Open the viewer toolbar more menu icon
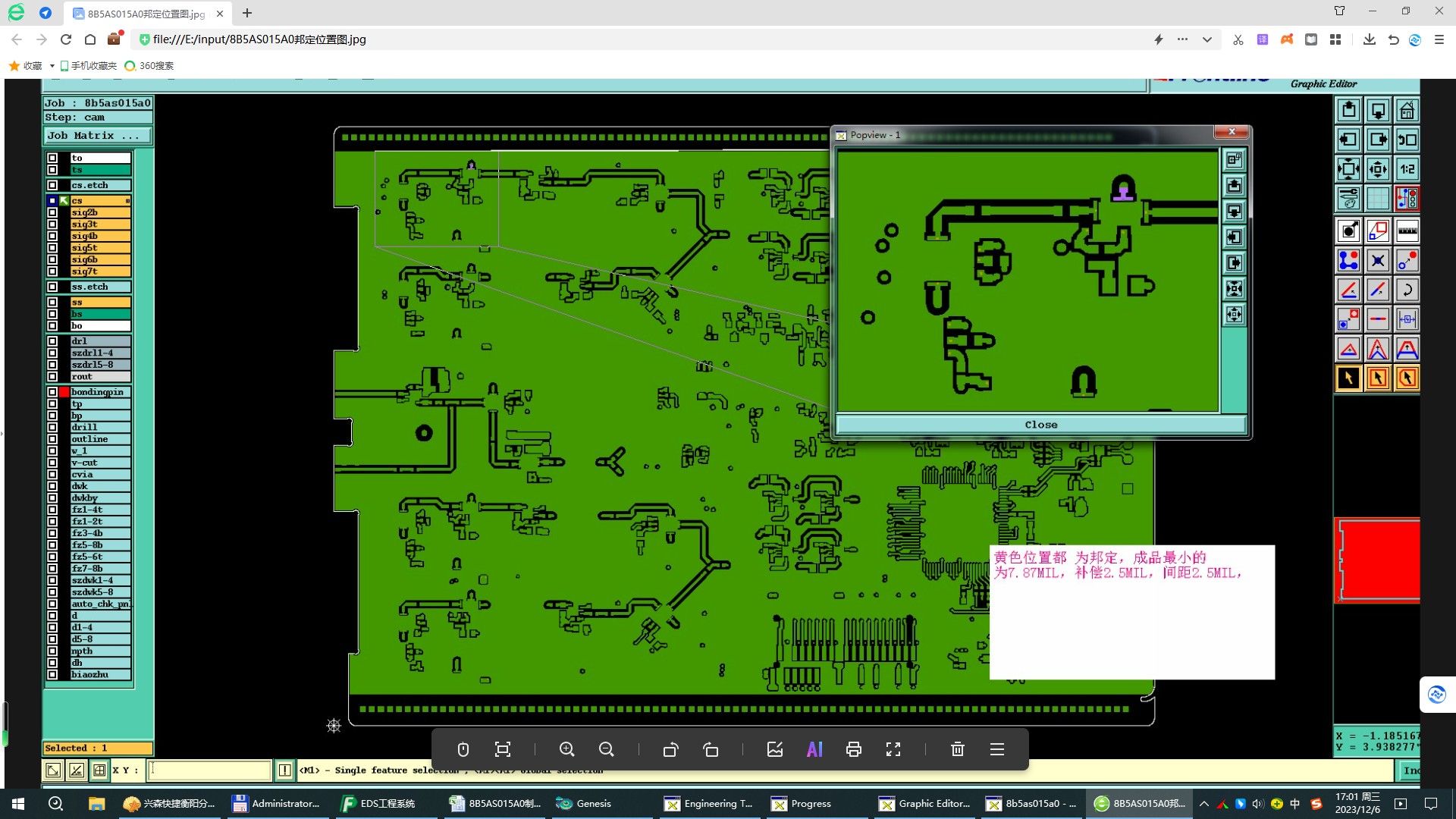The height and width of the screenshot is (819, 1456). [997, 749]
